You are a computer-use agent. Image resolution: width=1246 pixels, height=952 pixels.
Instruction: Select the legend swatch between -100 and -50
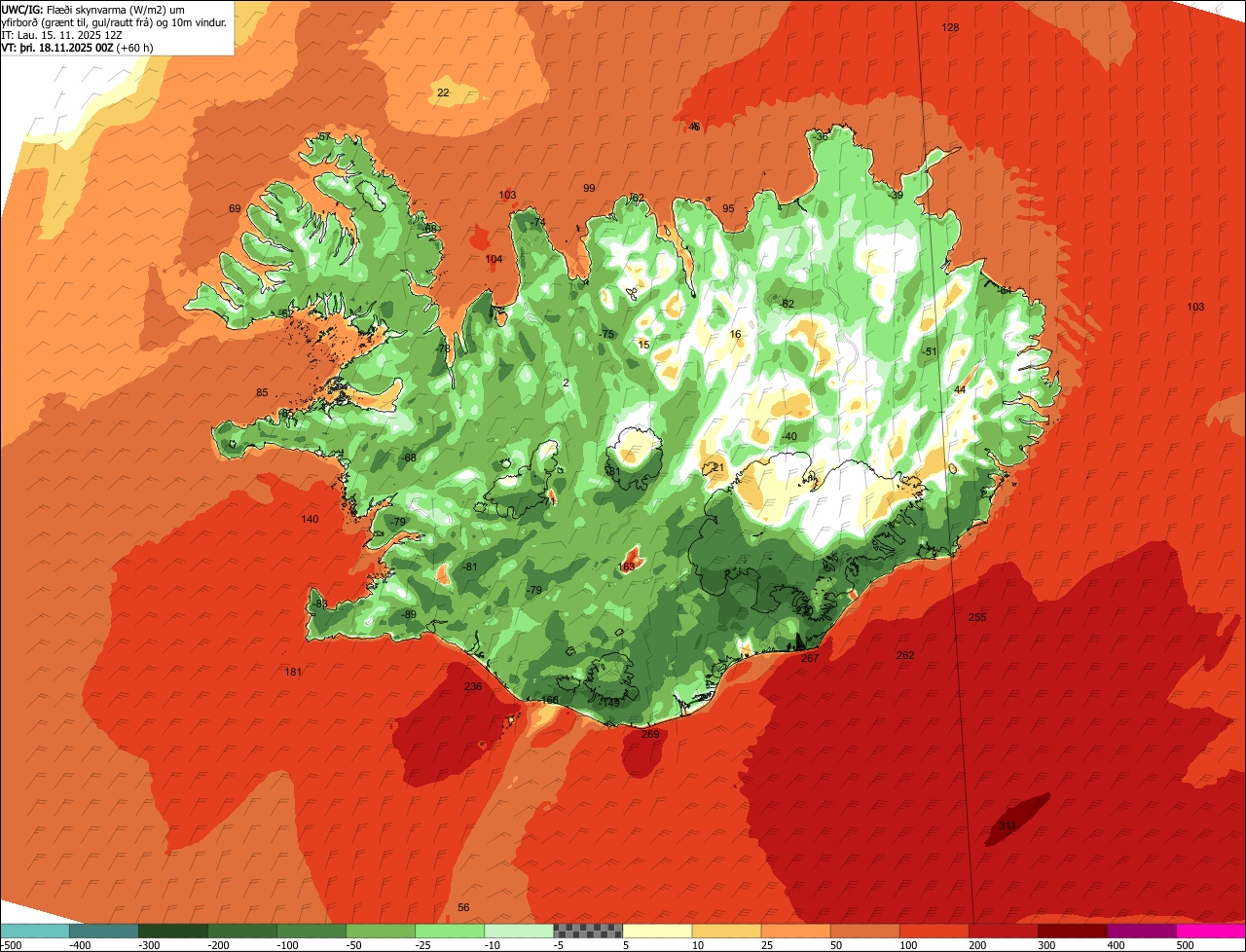click(x=311, y=931)
